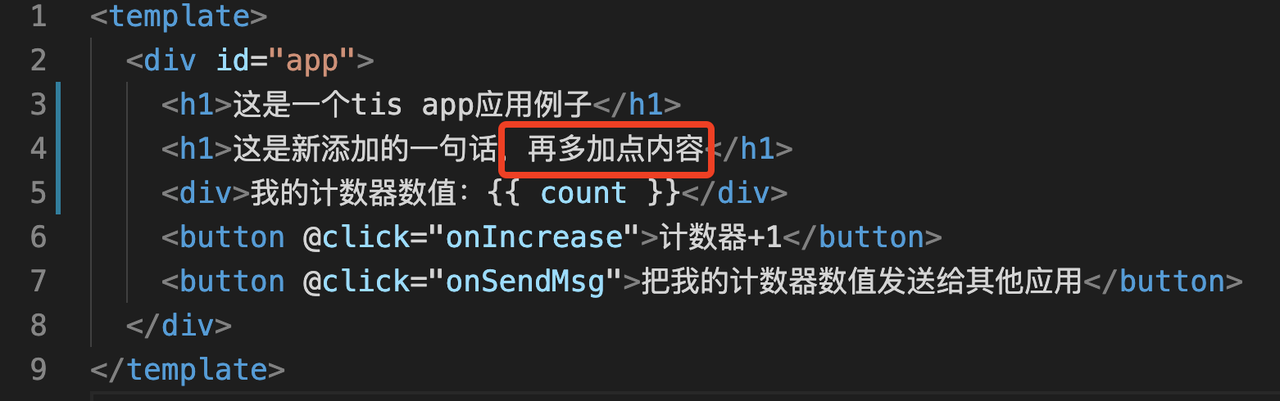The height and width of the screenshot is (401, 1280).
Task: Click the count variable in mustache braces
Action: point(584,193)
